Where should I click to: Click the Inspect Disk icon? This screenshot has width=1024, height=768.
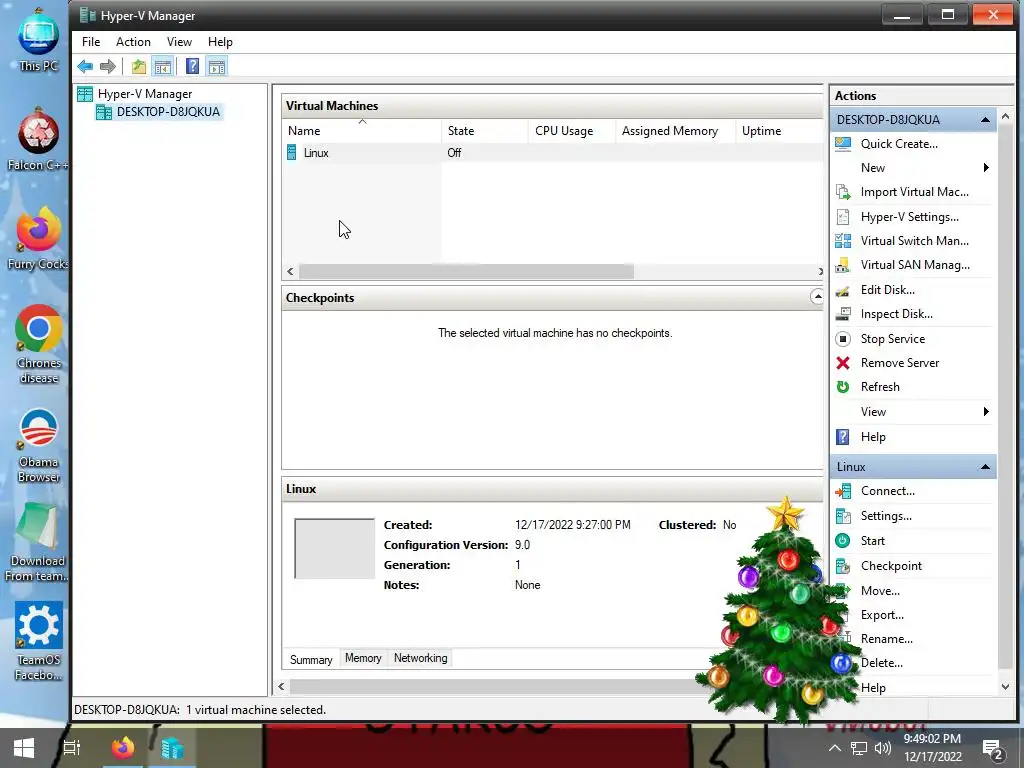pos(843,314)
